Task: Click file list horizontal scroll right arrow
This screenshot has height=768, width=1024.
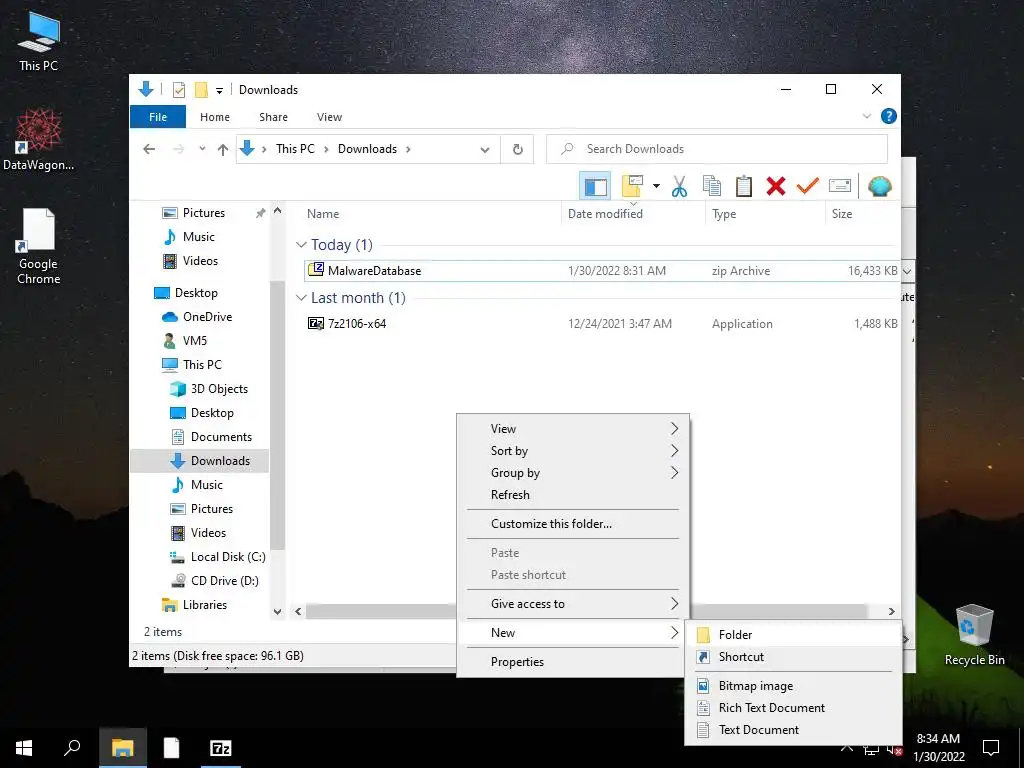Action: pos(891,611)
